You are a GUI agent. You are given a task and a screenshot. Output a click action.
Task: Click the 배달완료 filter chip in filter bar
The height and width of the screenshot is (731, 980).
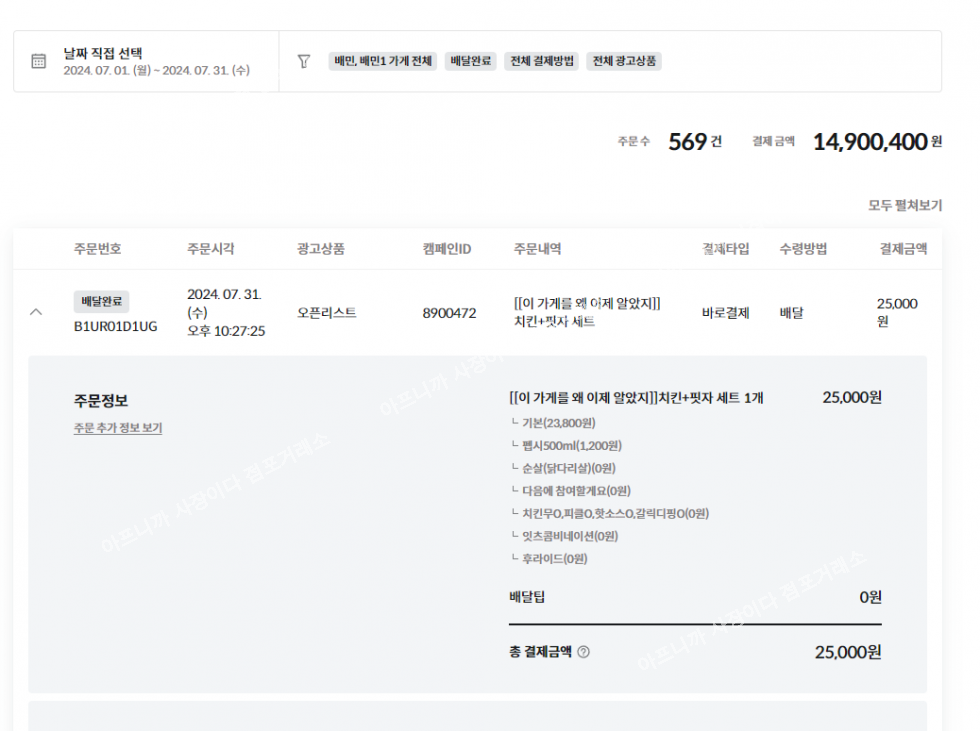[470, 61]
